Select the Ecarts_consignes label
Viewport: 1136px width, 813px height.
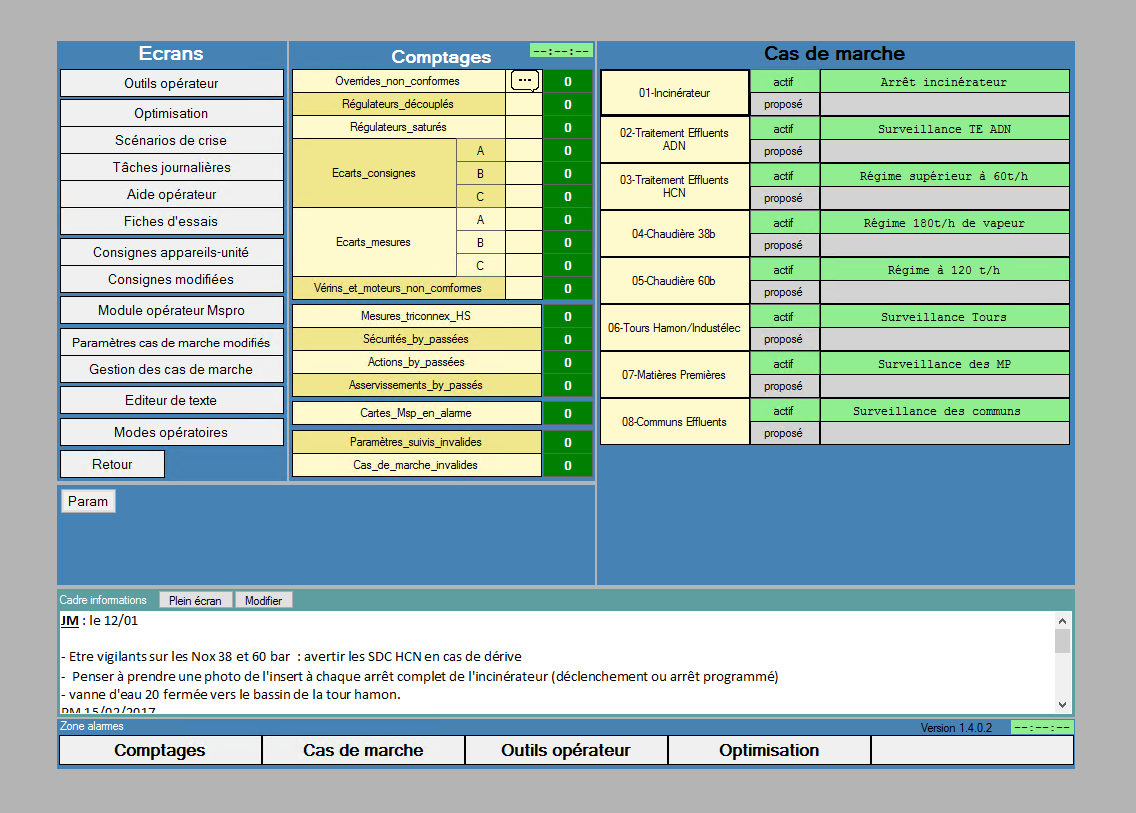[x=375, y=172]
